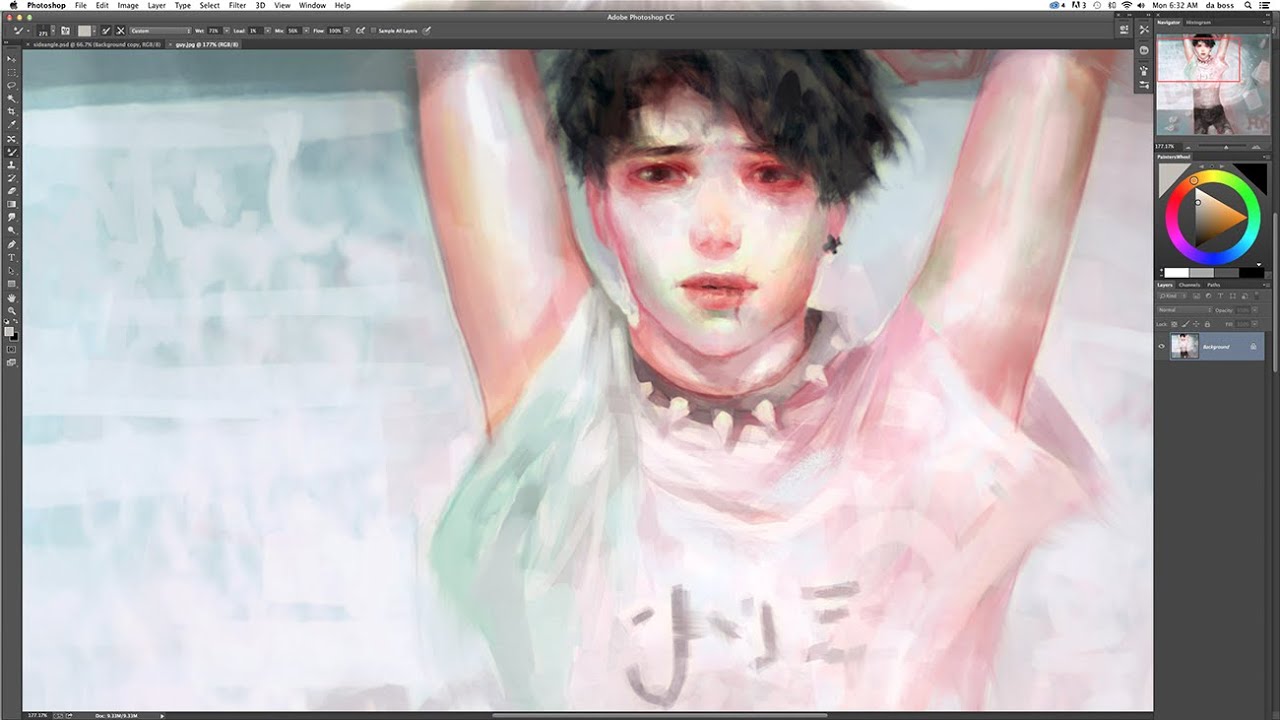Open the Image menu

pos(128,5)
